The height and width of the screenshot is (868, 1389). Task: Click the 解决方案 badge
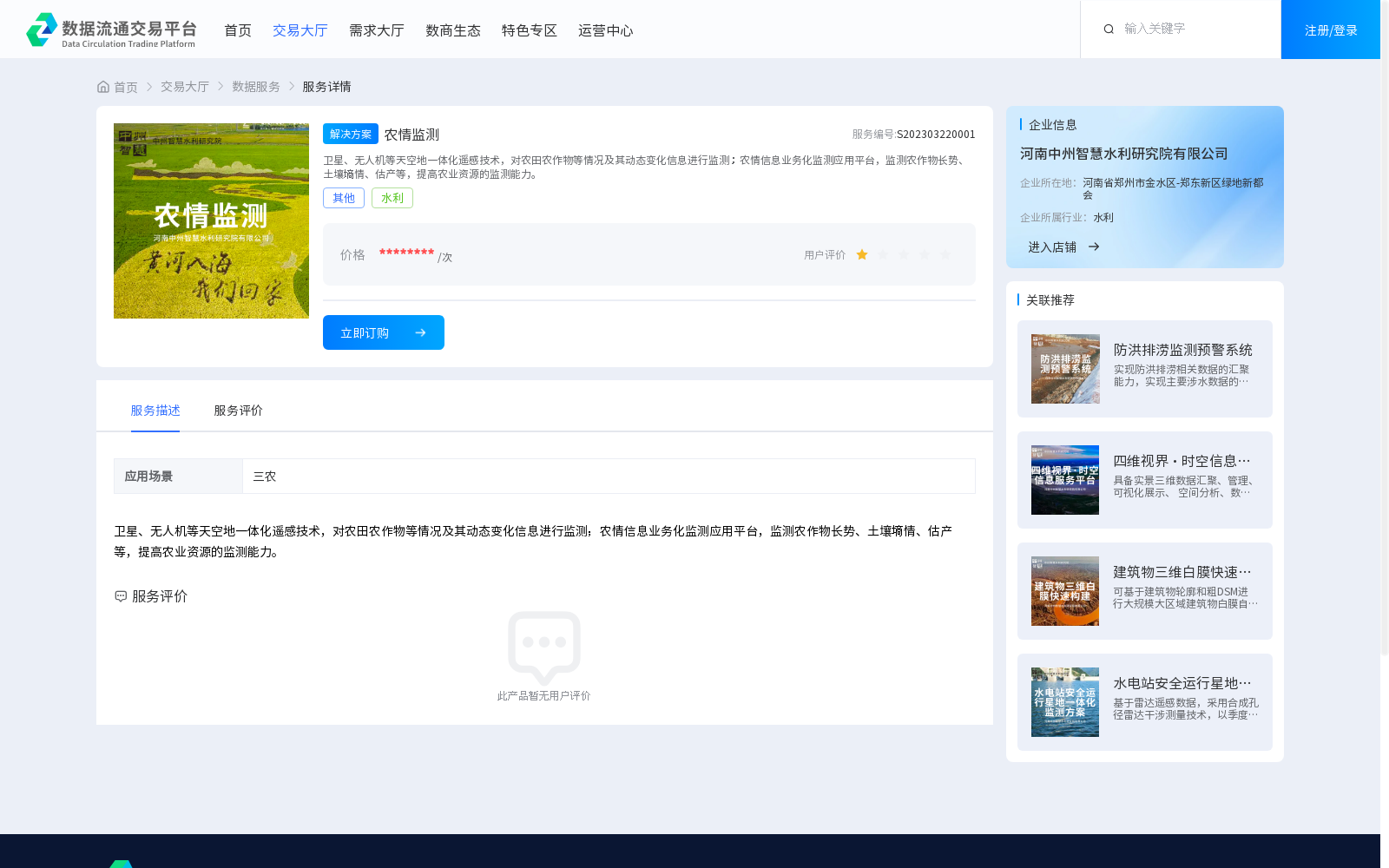pyautogui.click(x=351, y=134)
